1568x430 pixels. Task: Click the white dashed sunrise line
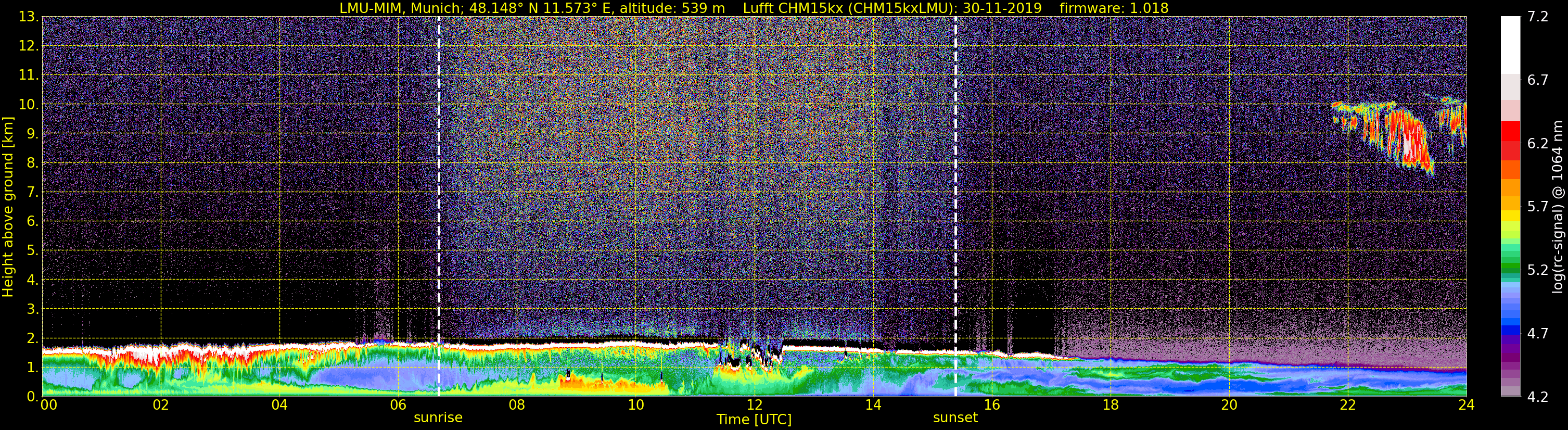click(x=439, y=206)
